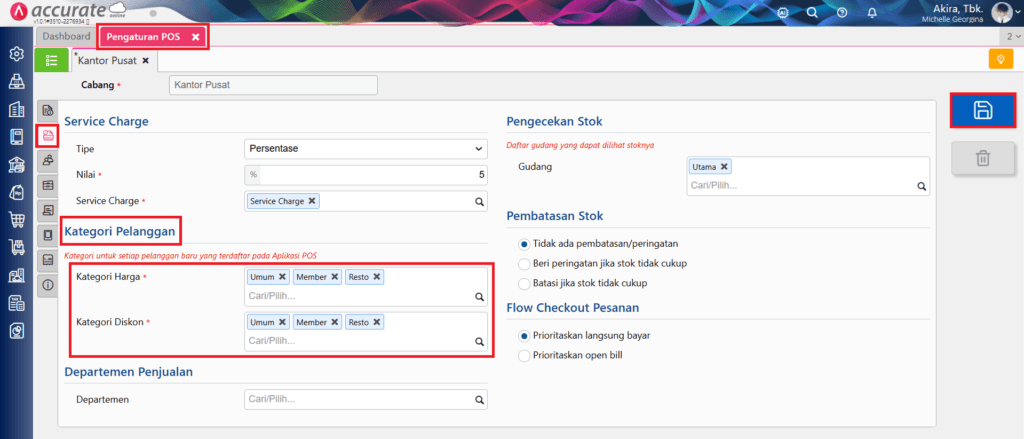The height and width of the screenshot is (439, 1024).
Task: Expand the Tipe "Persentase" dropdown
Action: [x=365, y=149]
